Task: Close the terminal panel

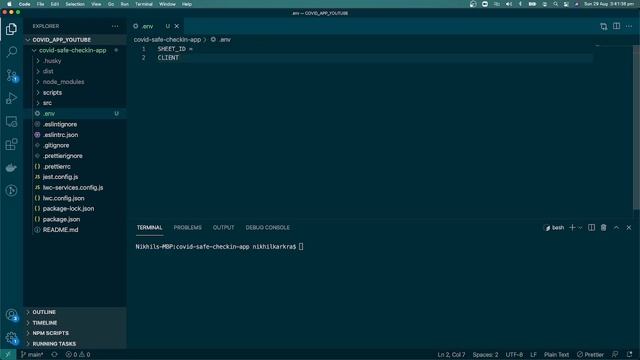Action: pos(629,227)
